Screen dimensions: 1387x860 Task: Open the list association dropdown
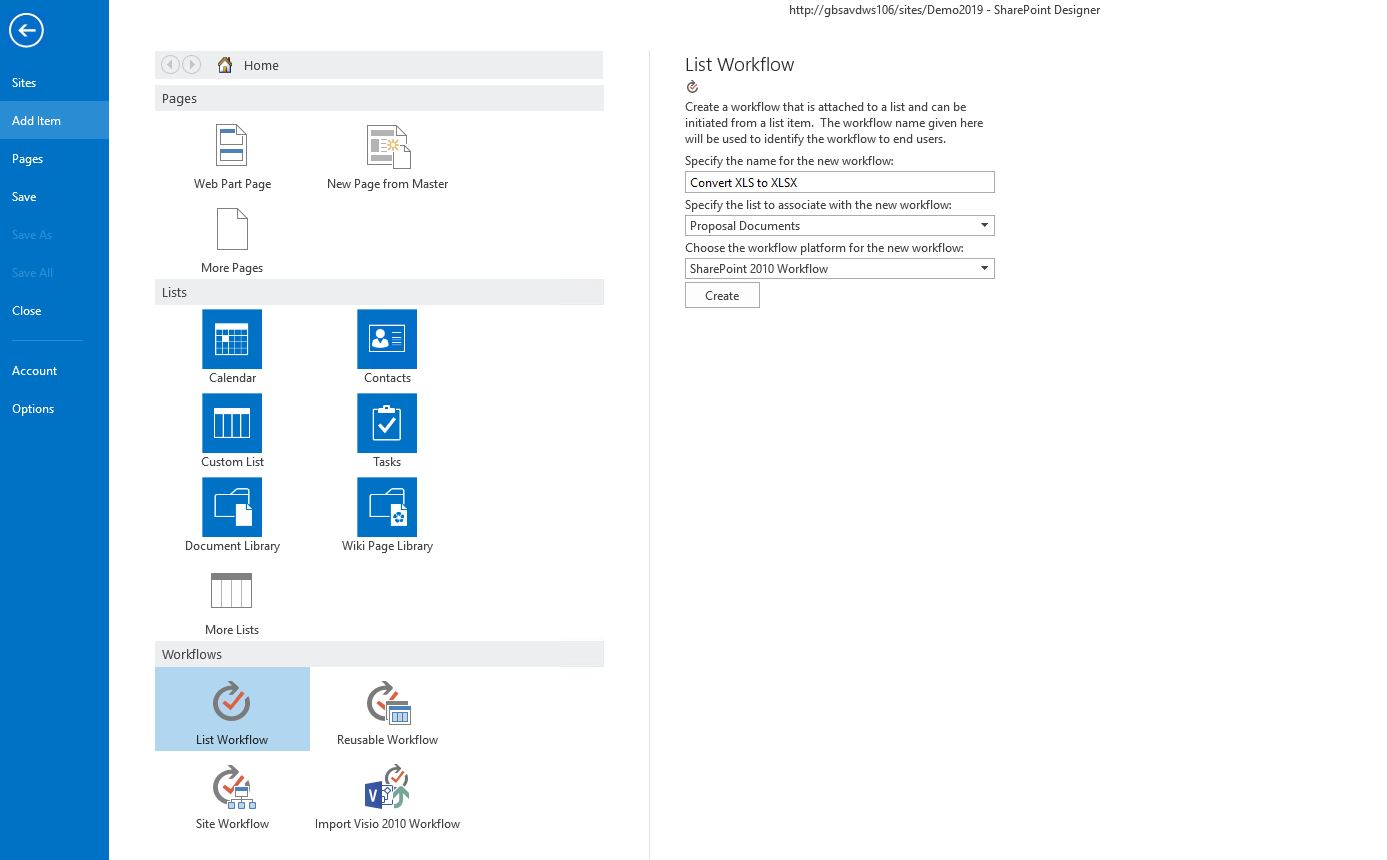(x=985, y=225)
